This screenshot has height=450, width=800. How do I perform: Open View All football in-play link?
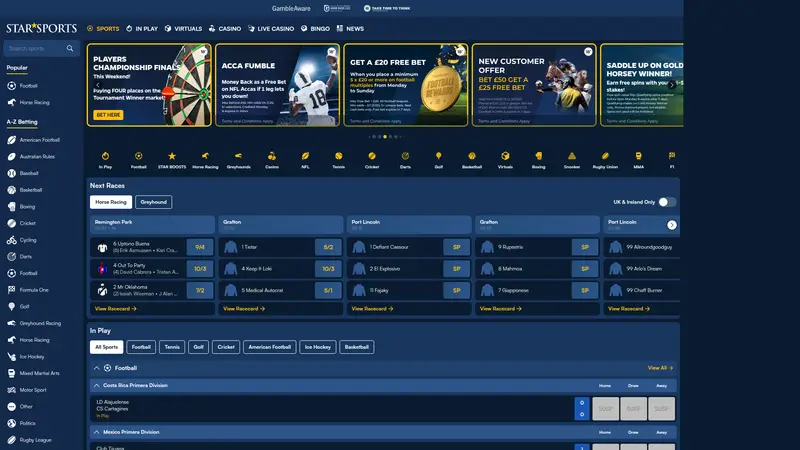(x=660, y=368)
